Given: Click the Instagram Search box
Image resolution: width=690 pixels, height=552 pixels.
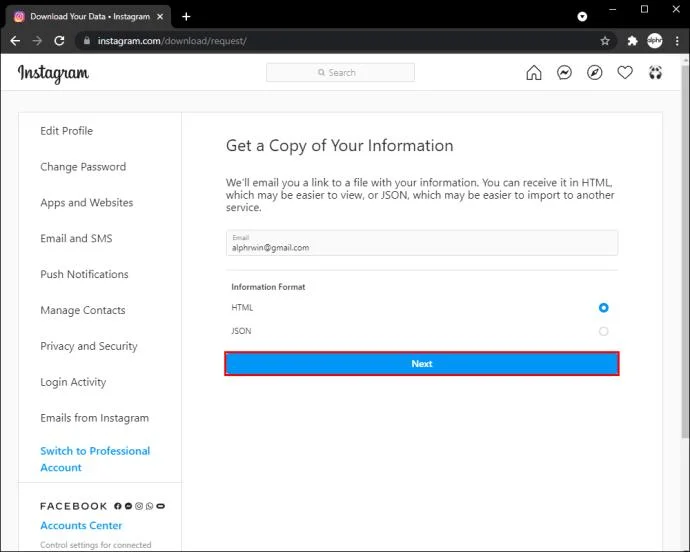Looking at the screenshot, I should coord(340,73).
